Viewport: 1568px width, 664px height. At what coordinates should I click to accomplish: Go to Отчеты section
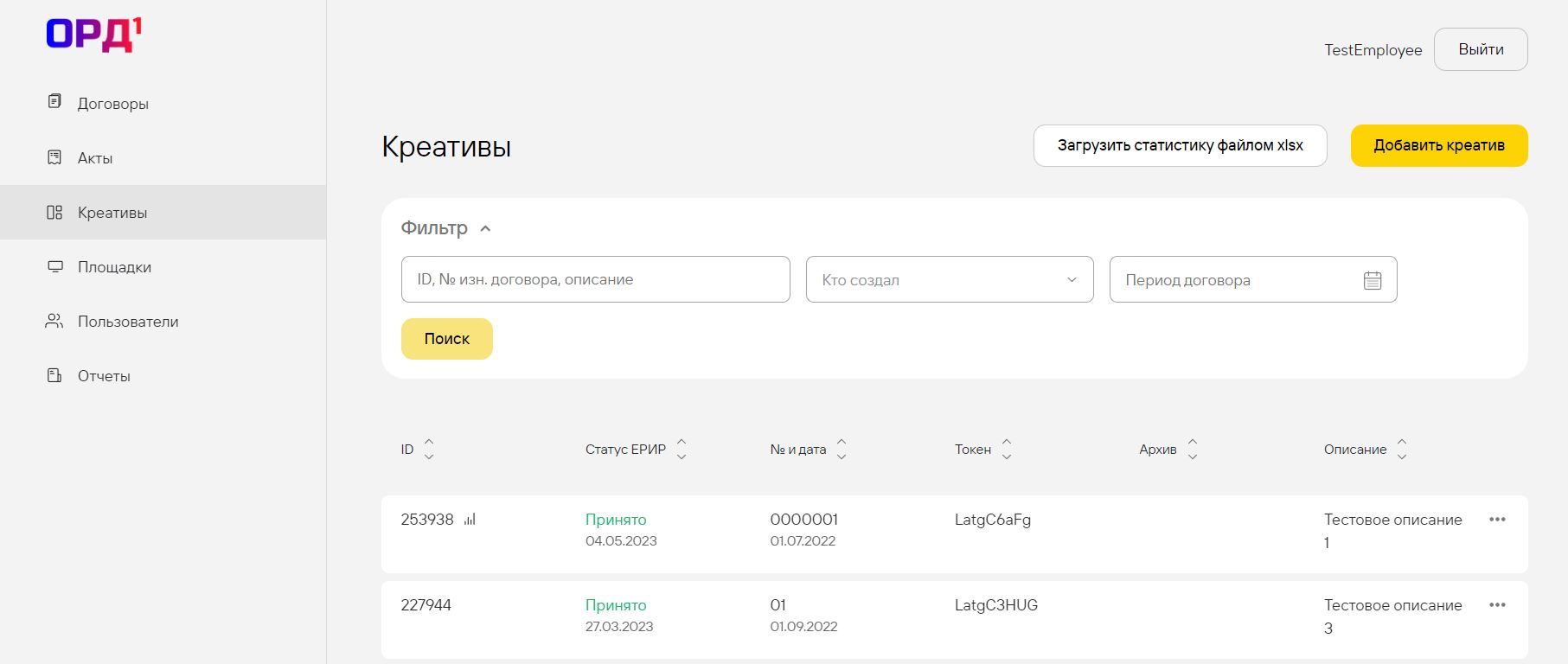(163, 375)
